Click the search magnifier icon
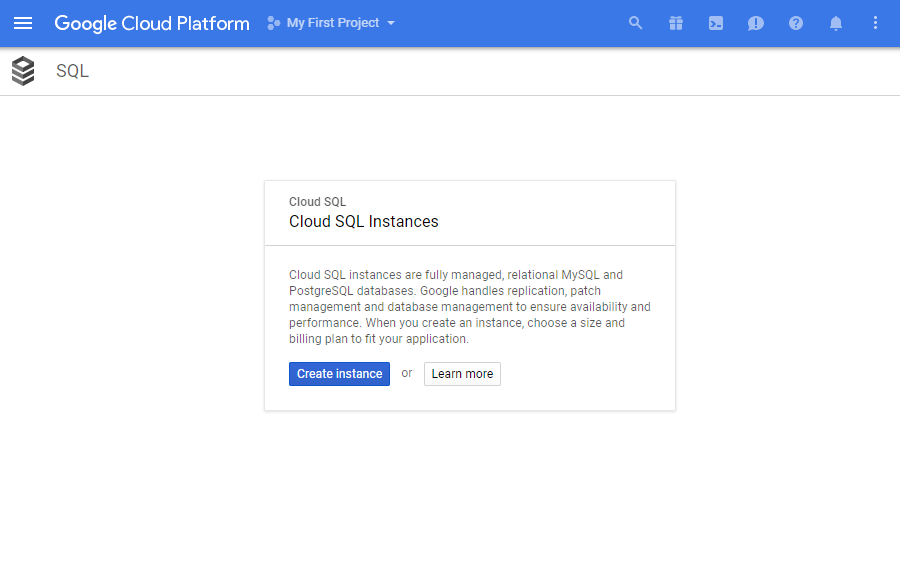The image size is (900, 566). [635, 23]
